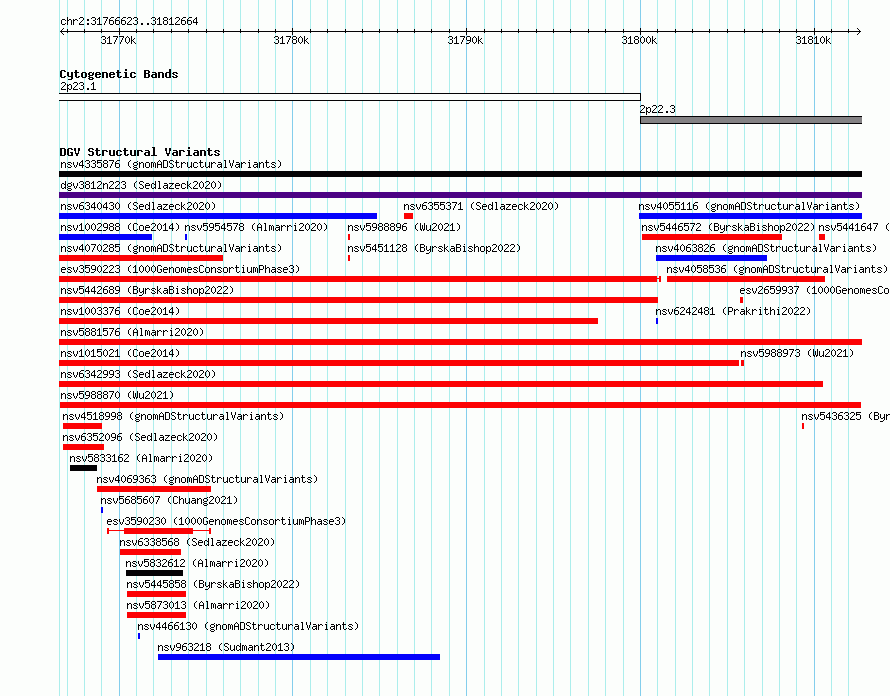Select the 2p23.1 cytogenetic band box
Screen dimensions: 890x696
tap(350, 97)
